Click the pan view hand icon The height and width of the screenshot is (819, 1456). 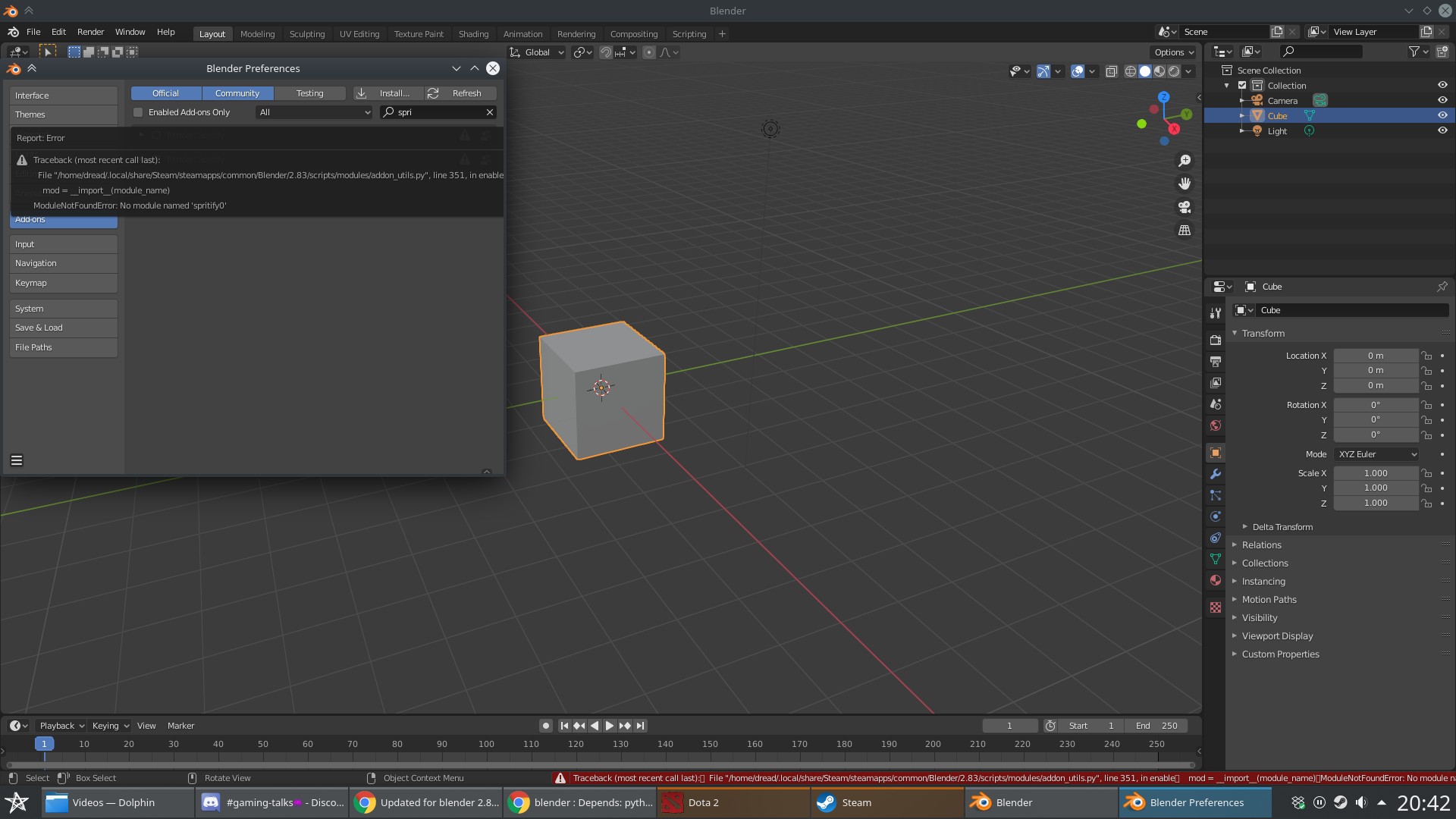point(1185,184)
